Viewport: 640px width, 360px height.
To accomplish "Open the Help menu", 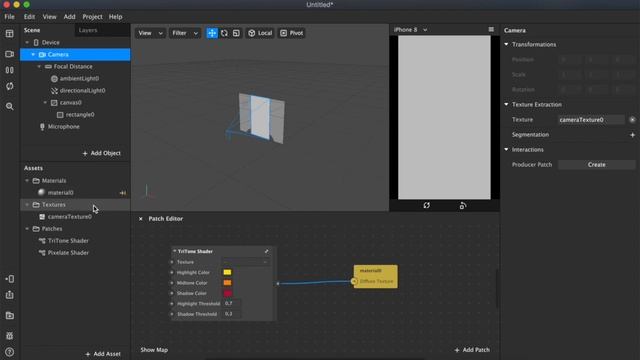I will 116,17.
